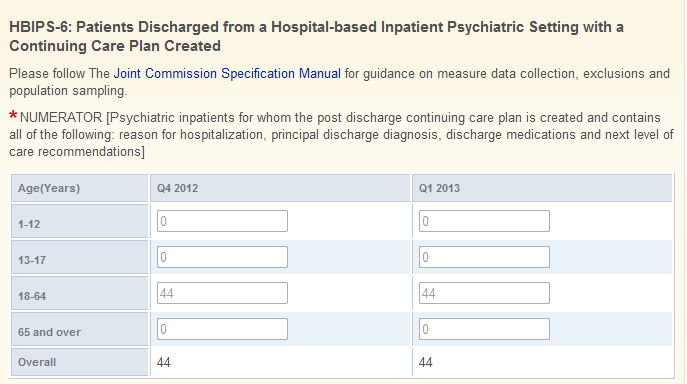Open the Joint Commission Specification Manual link

coord(227,74)
